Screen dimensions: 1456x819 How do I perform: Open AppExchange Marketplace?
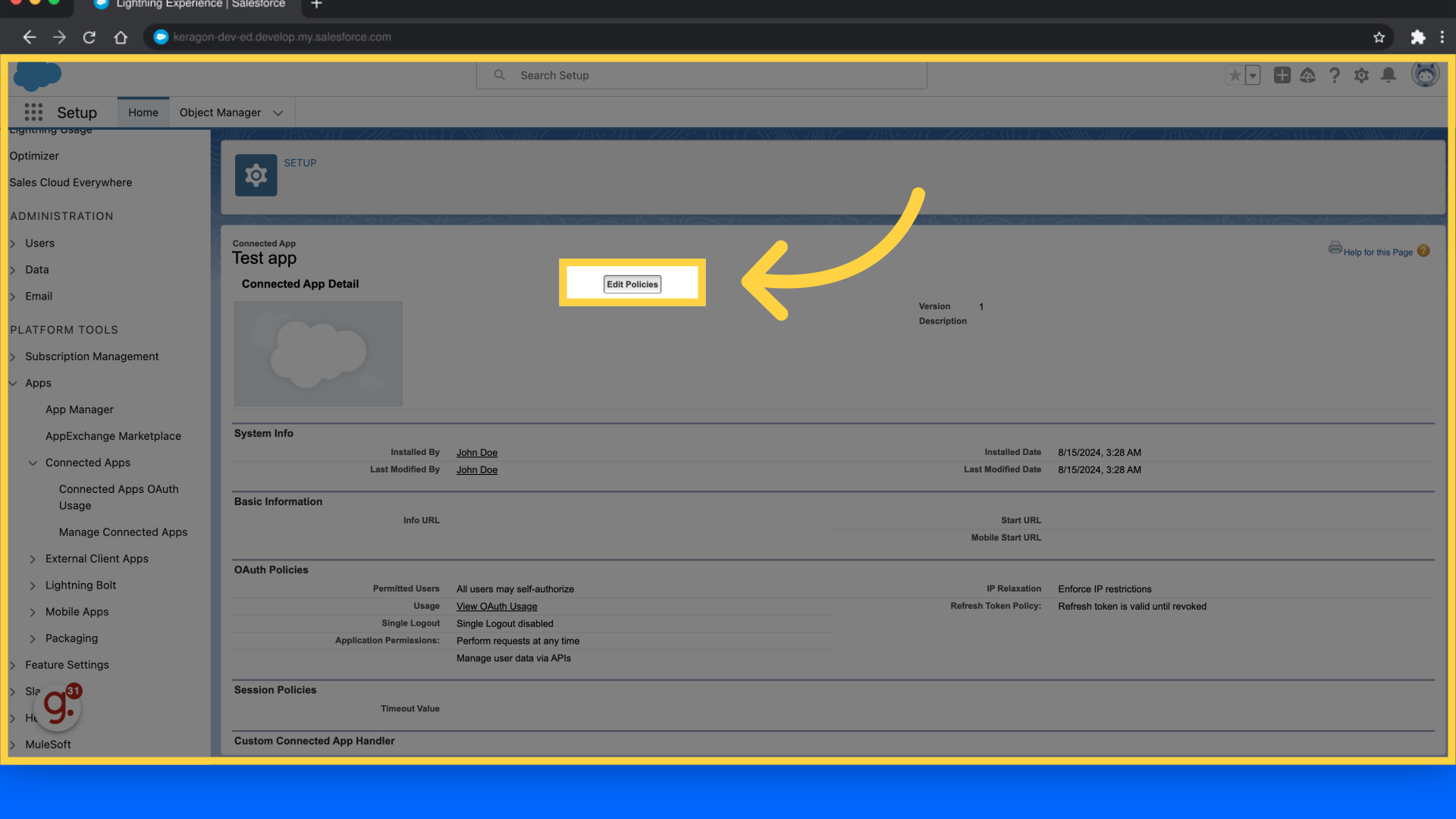[x=113, y=436]
